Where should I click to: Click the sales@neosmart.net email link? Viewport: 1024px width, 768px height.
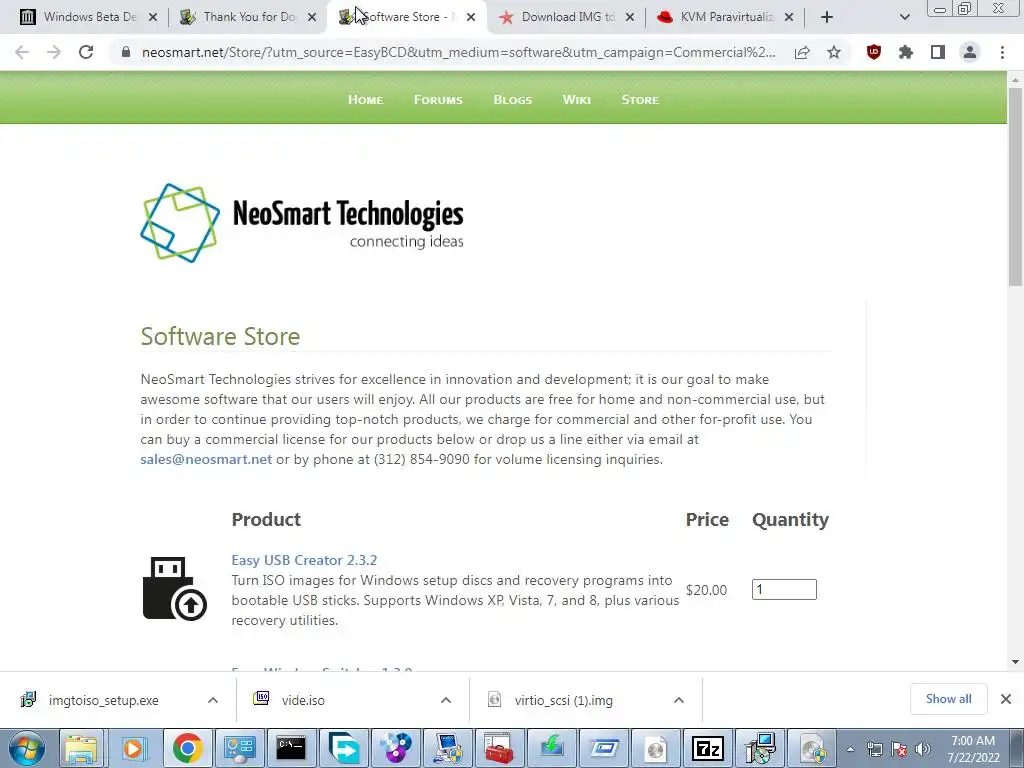tap(206, 459)
